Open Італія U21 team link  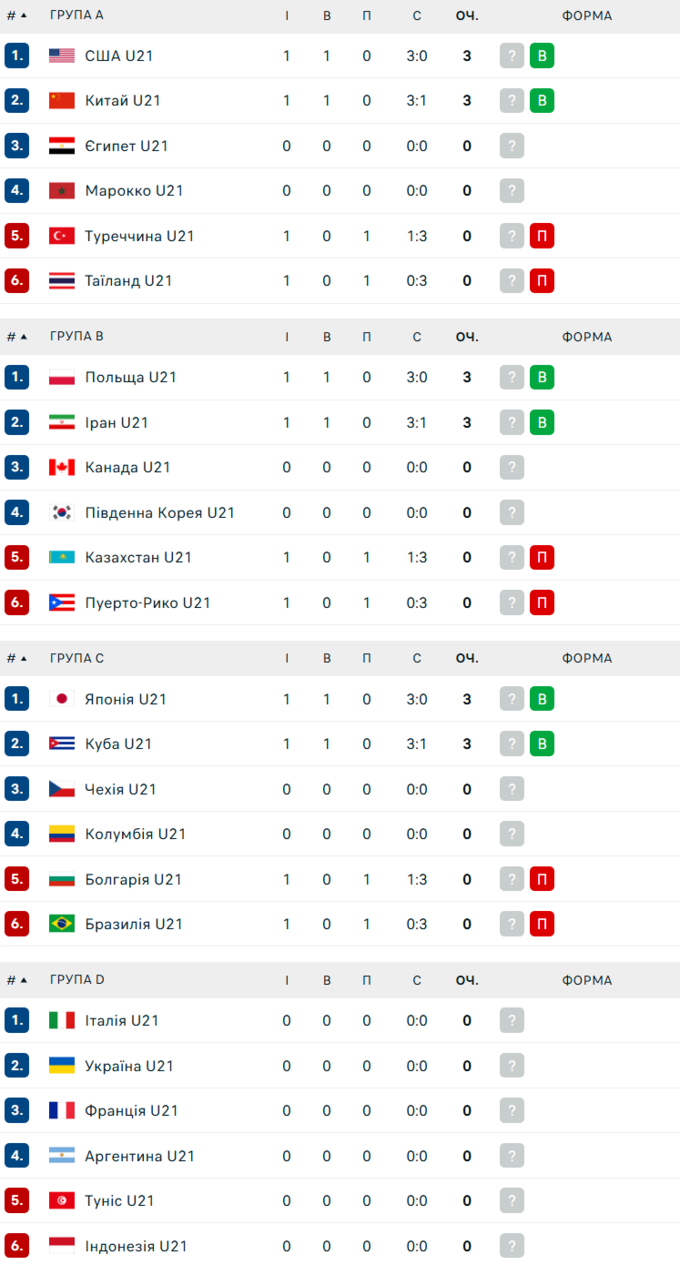[122, 1021]
